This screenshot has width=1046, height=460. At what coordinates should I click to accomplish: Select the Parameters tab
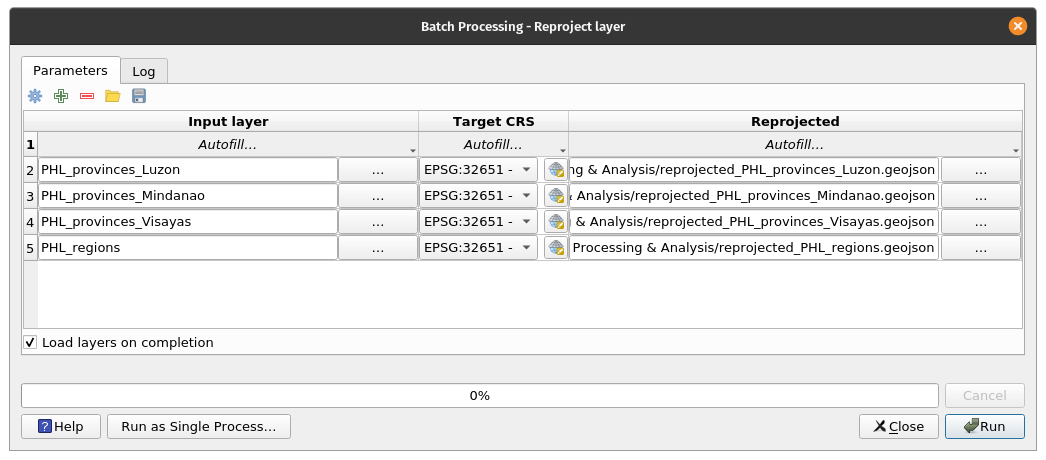[70, 71]
